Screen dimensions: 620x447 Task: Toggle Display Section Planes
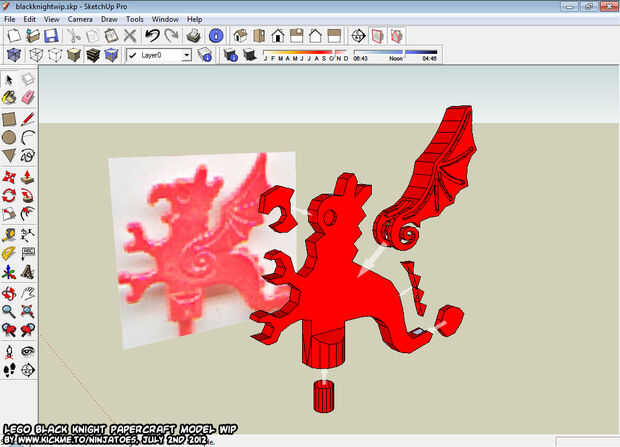(377, 36)
